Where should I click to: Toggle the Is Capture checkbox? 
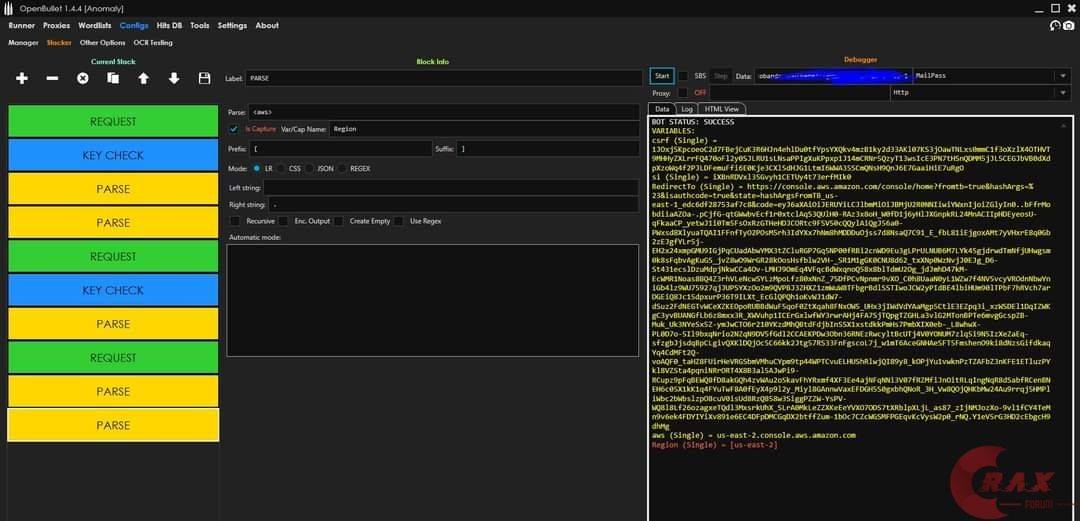coord(234,129)
